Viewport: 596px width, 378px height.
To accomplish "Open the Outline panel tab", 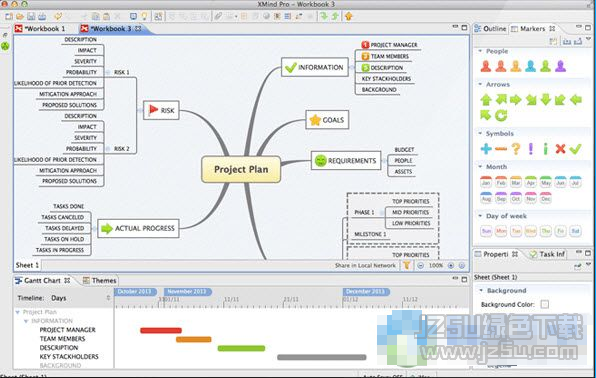I will coord(490,29).
